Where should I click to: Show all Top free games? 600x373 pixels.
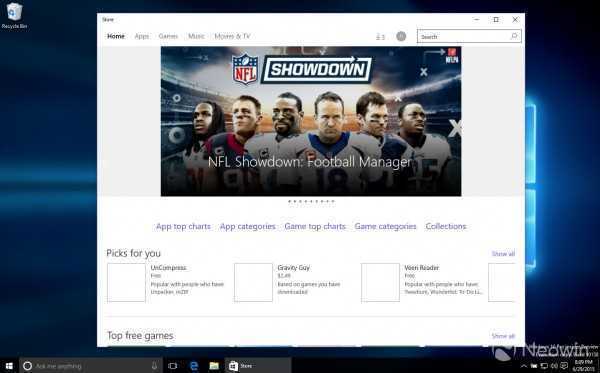click(503, 336)
